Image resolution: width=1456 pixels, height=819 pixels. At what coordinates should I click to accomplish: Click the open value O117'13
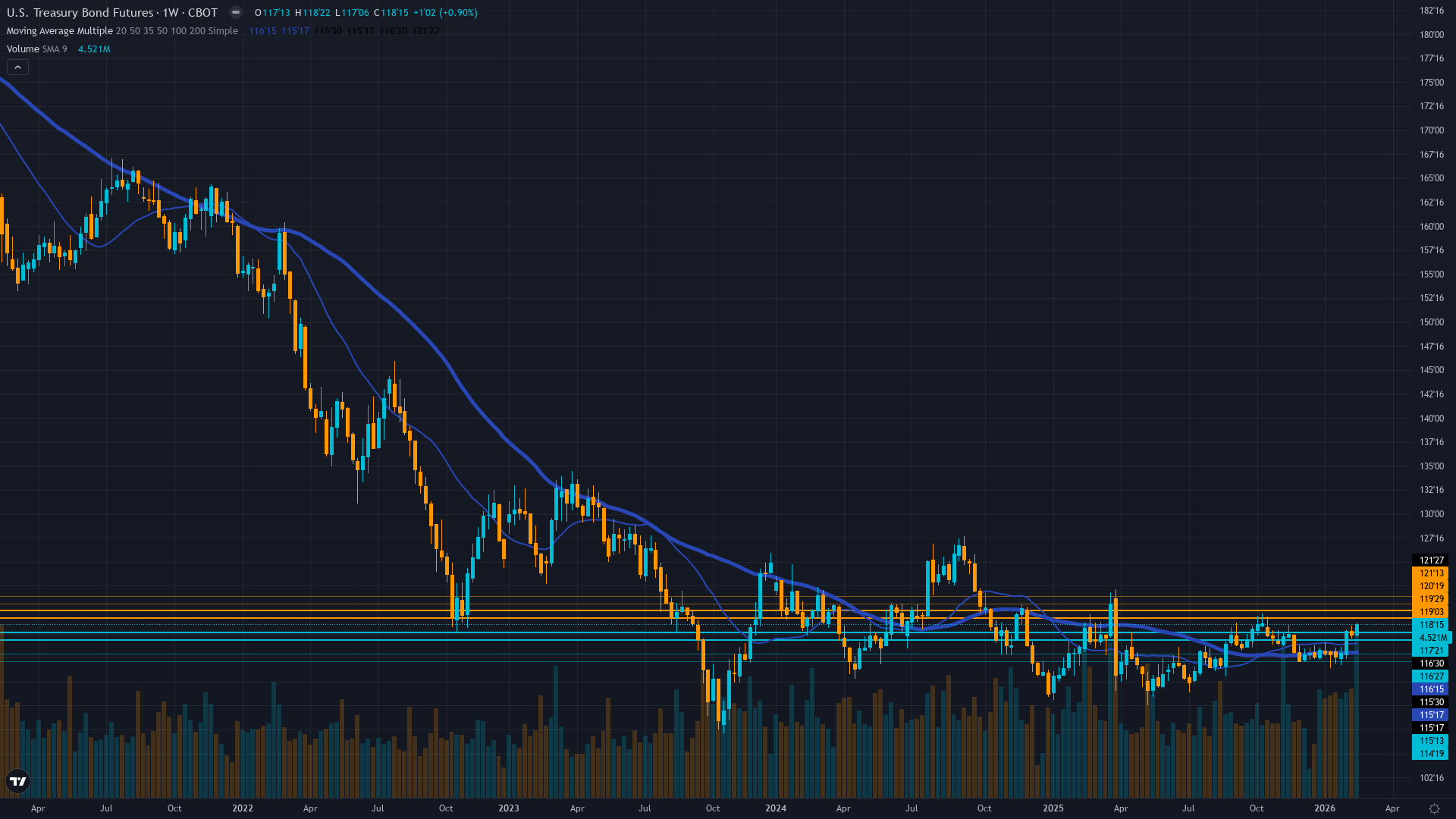273,13
